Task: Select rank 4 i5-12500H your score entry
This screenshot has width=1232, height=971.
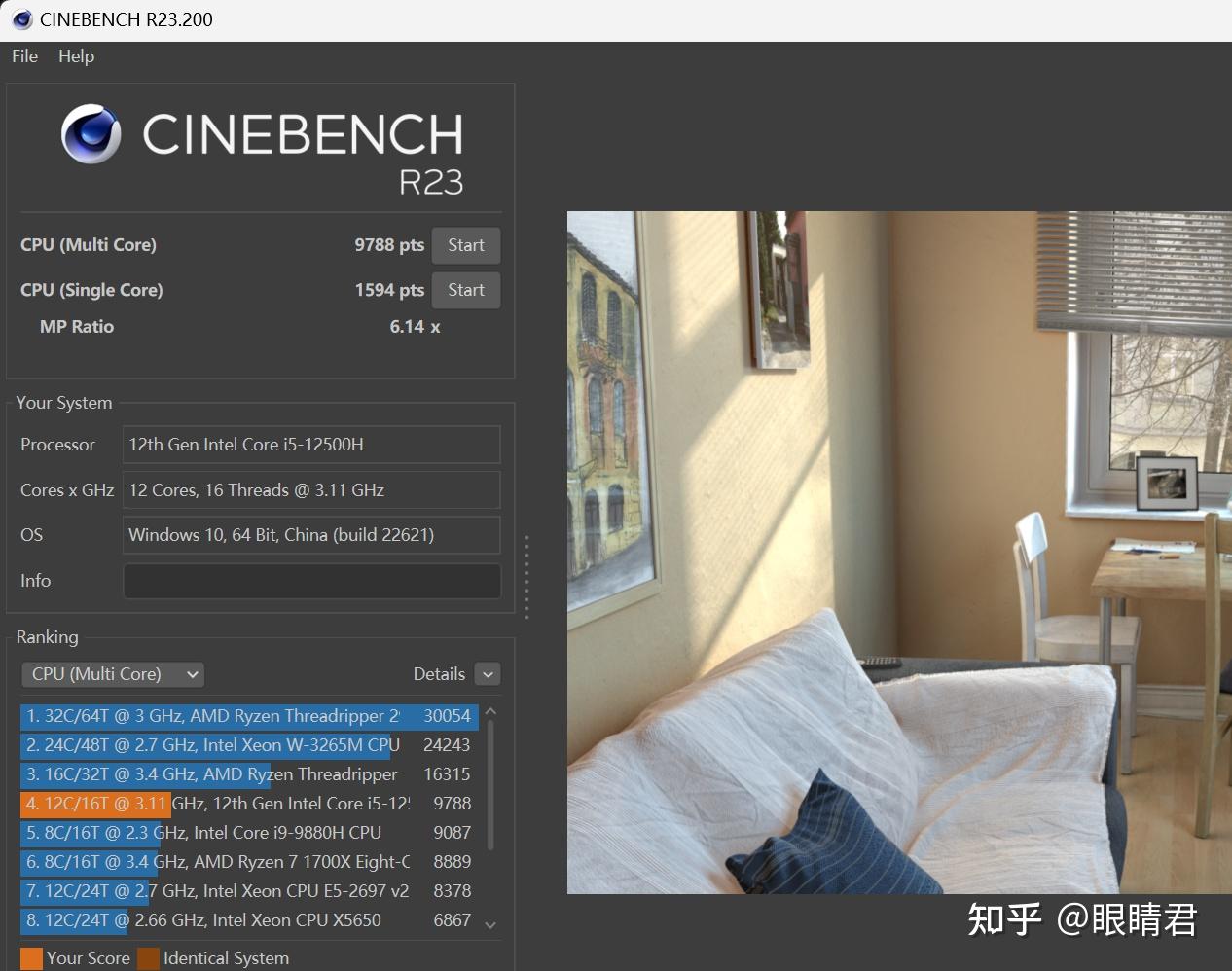Action: tap(249, 804)
